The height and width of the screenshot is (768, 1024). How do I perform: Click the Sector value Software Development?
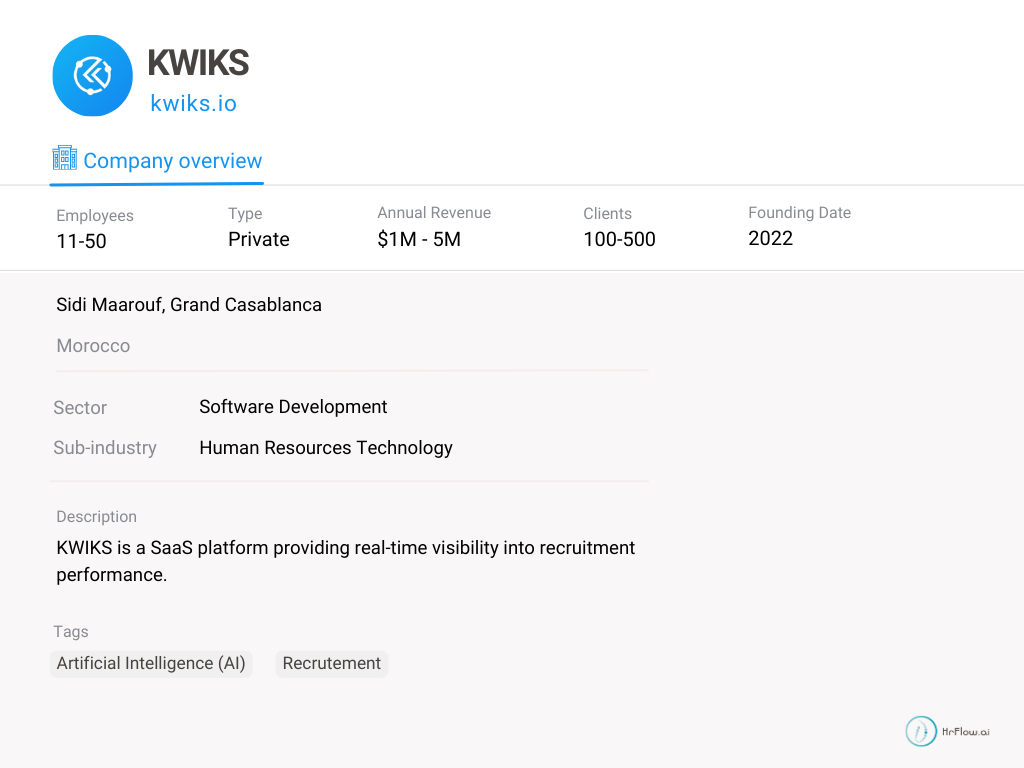coord(293,407)
